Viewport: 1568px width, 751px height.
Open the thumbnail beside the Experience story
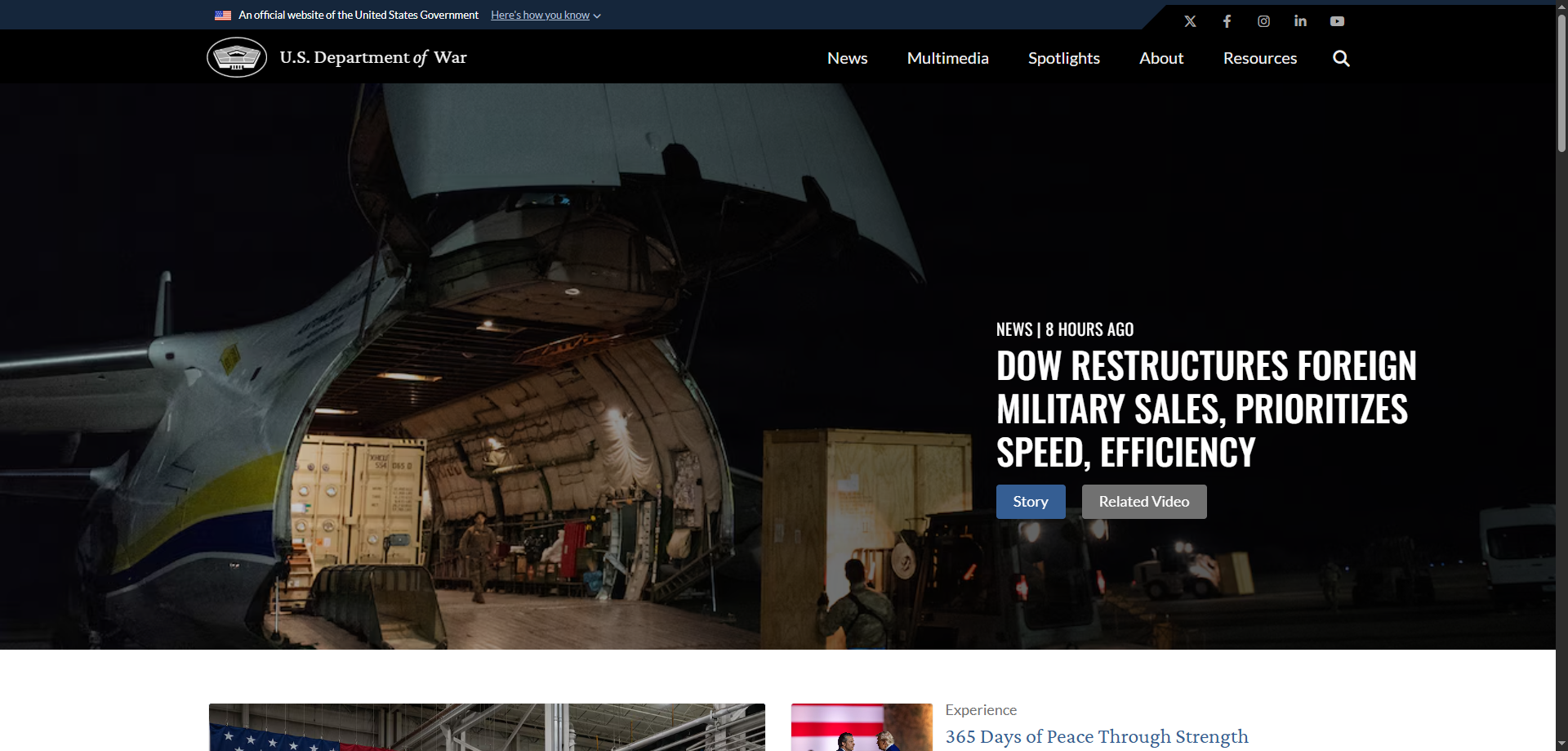[862, 727]
